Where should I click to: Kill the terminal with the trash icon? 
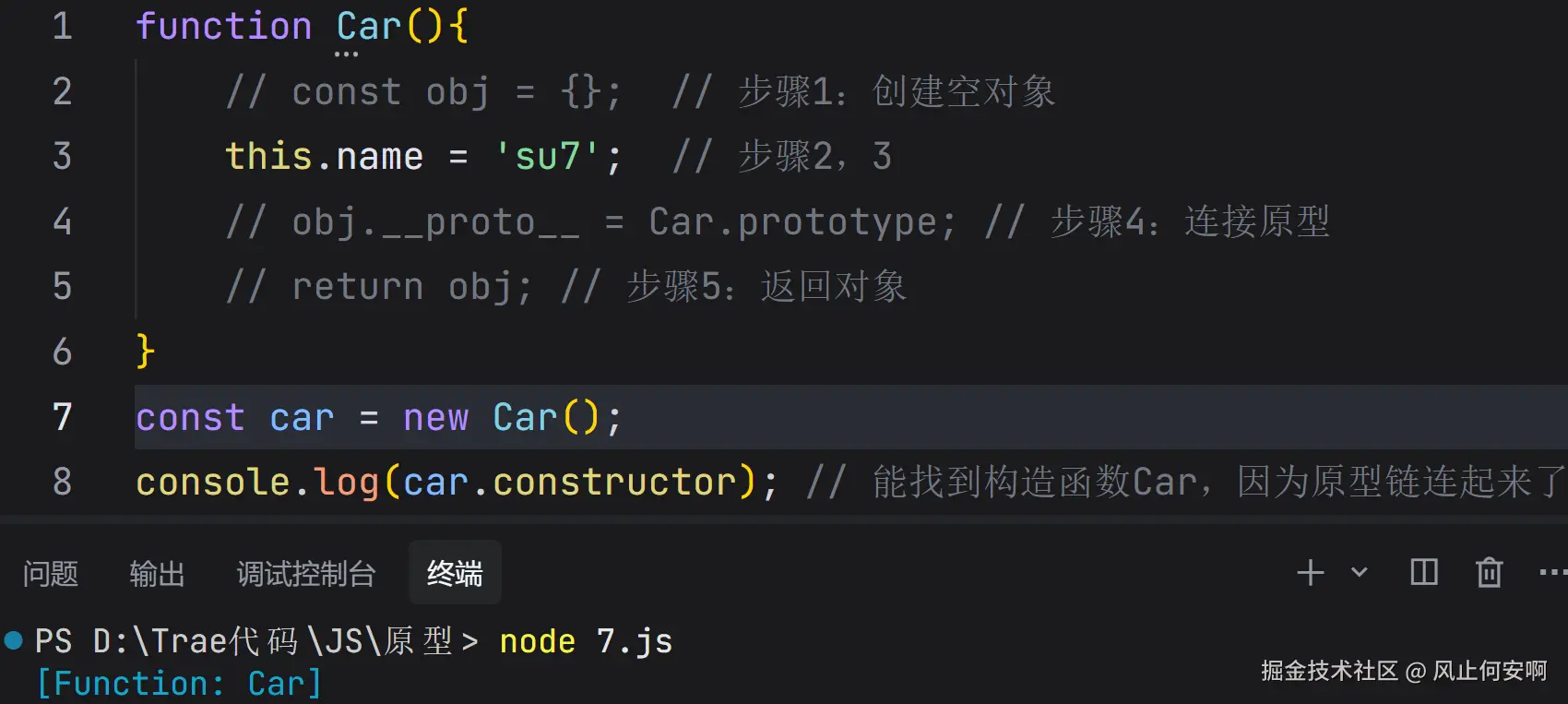tap(1489, 573)
